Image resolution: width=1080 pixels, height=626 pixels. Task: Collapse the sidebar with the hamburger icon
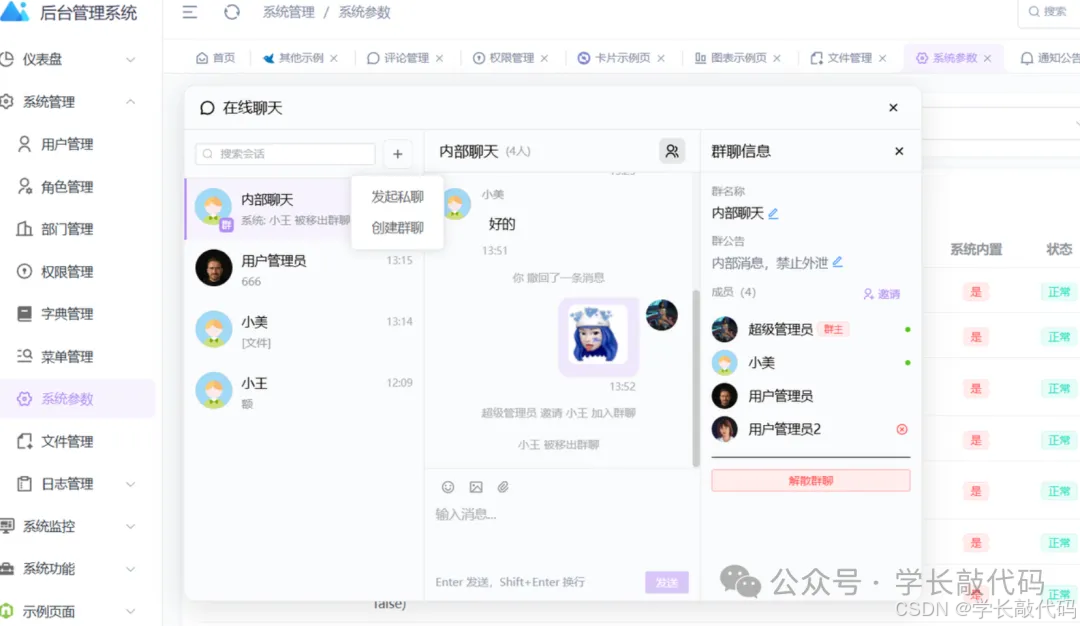point(189,12)
